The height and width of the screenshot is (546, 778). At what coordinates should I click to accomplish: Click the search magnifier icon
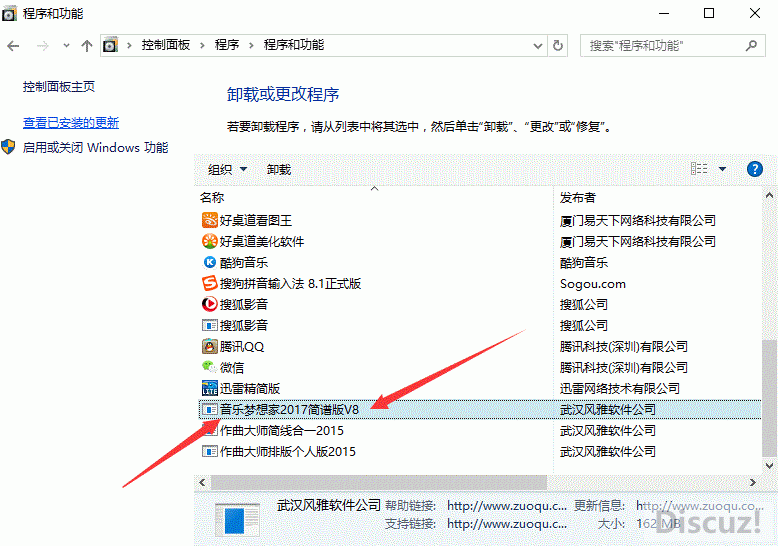point(751,46)
